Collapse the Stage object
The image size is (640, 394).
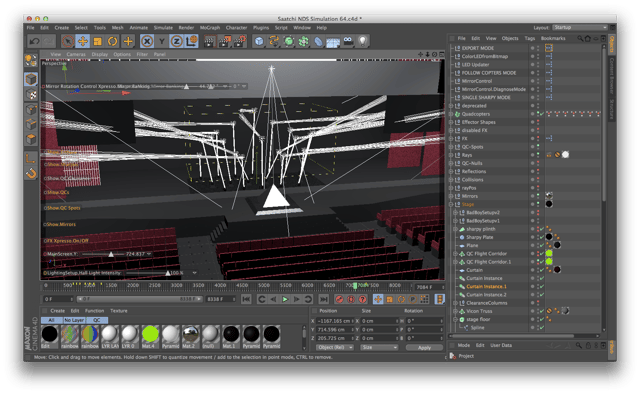(x=451, y=205)
